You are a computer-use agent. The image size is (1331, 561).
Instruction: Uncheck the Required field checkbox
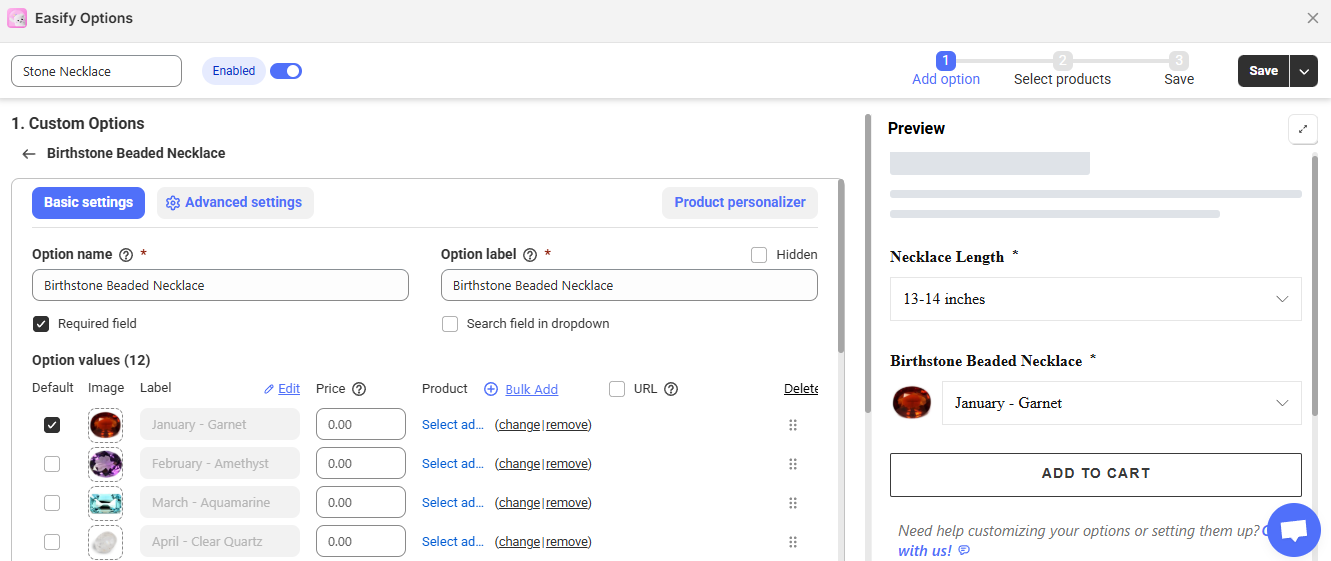(x=41, y=324)
